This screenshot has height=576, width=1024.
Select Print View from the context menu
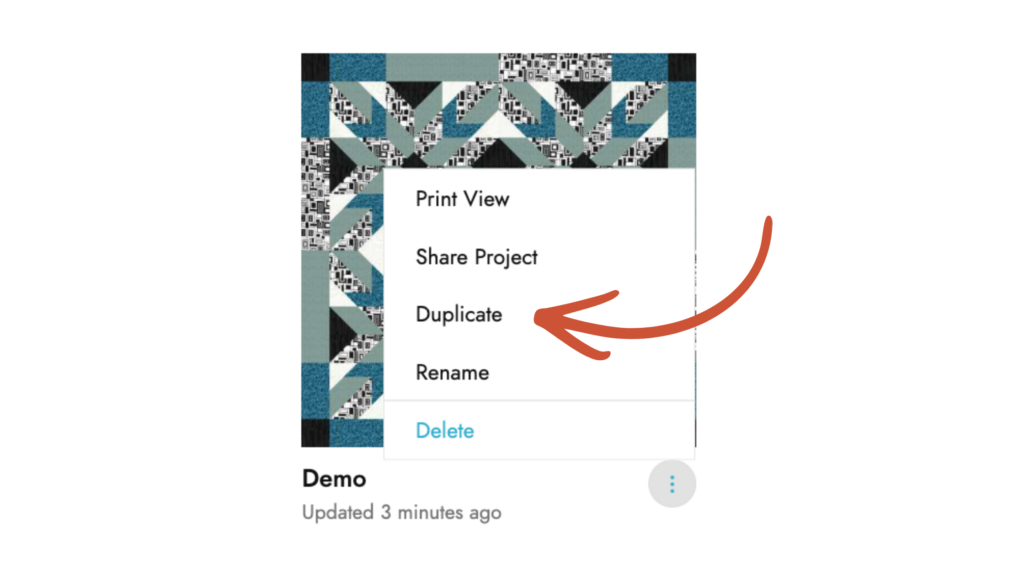pyautogui.click(x=462, y=199)
